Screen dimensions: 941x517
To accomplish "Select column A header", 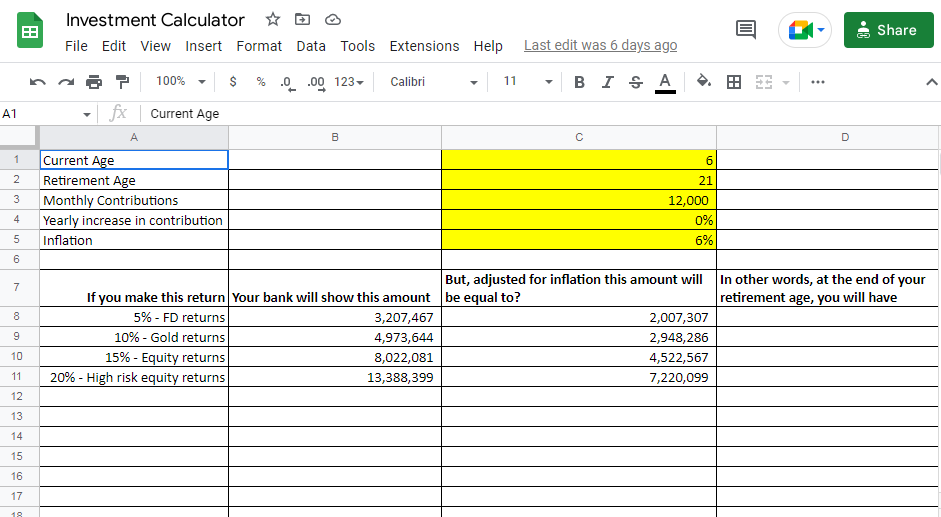I will click(134, 138).
